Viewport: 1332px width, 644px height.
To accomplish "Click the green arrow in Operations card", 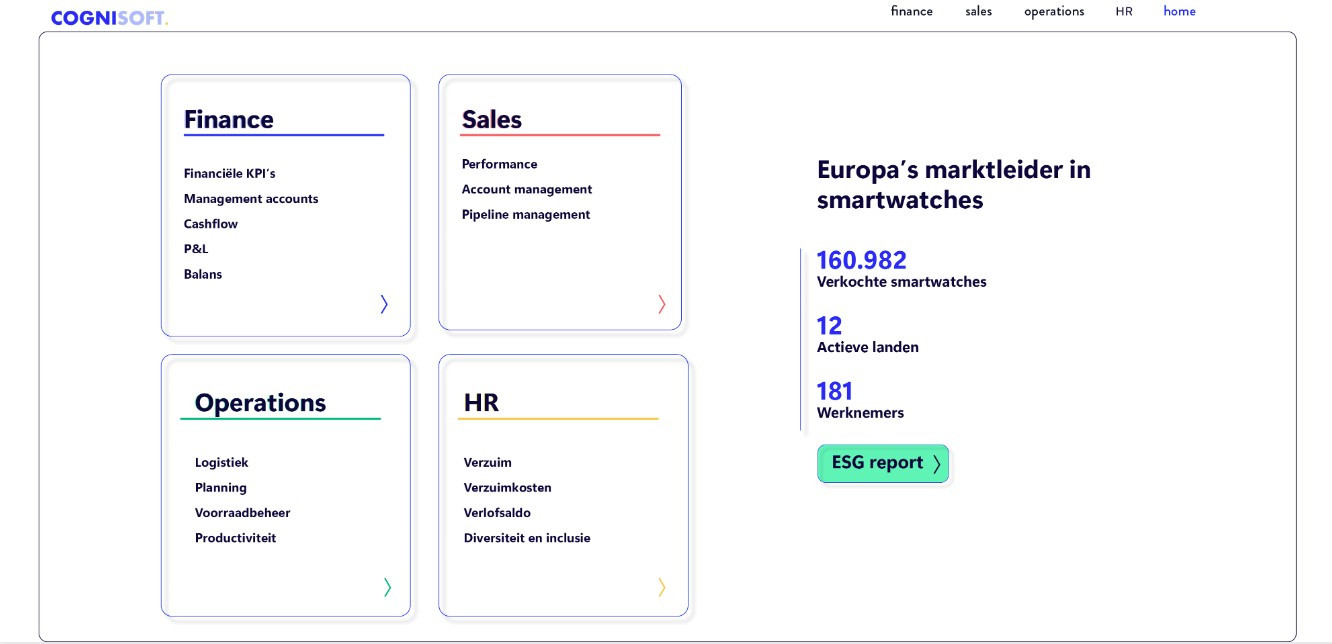I will point(387,587).
